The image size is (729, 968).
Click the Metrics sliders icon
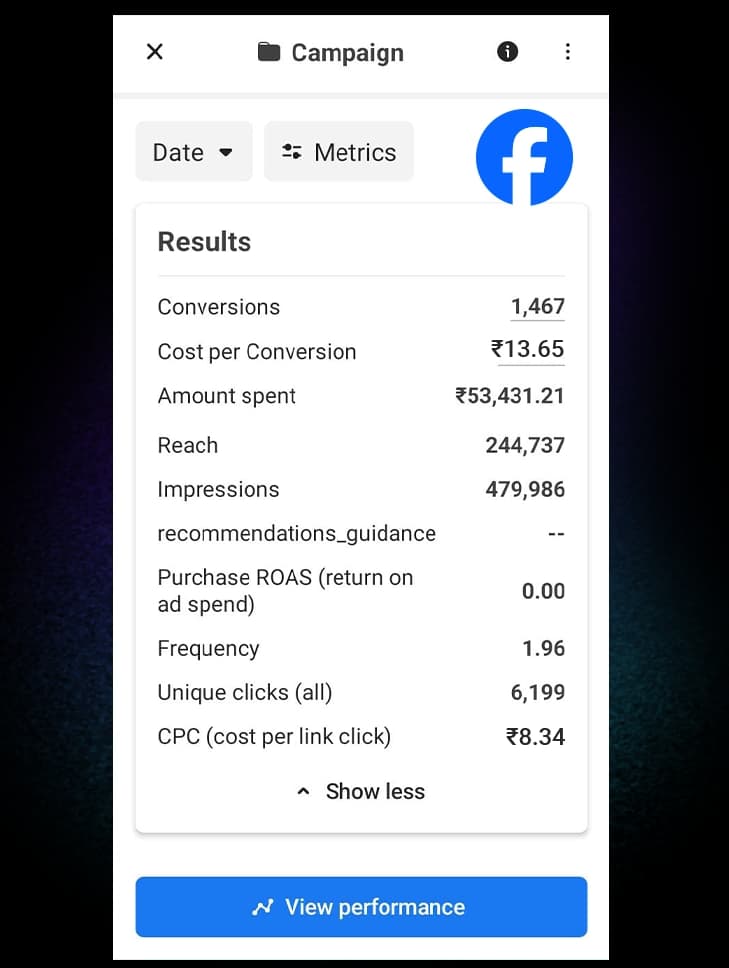292,152
